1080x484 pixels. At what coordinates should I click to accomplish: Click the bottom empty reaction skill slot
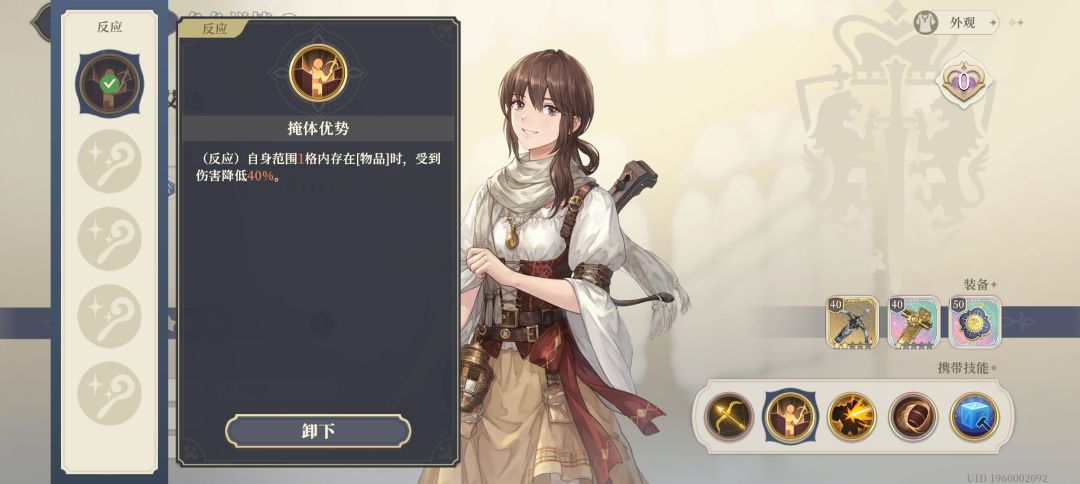[110, 392]
